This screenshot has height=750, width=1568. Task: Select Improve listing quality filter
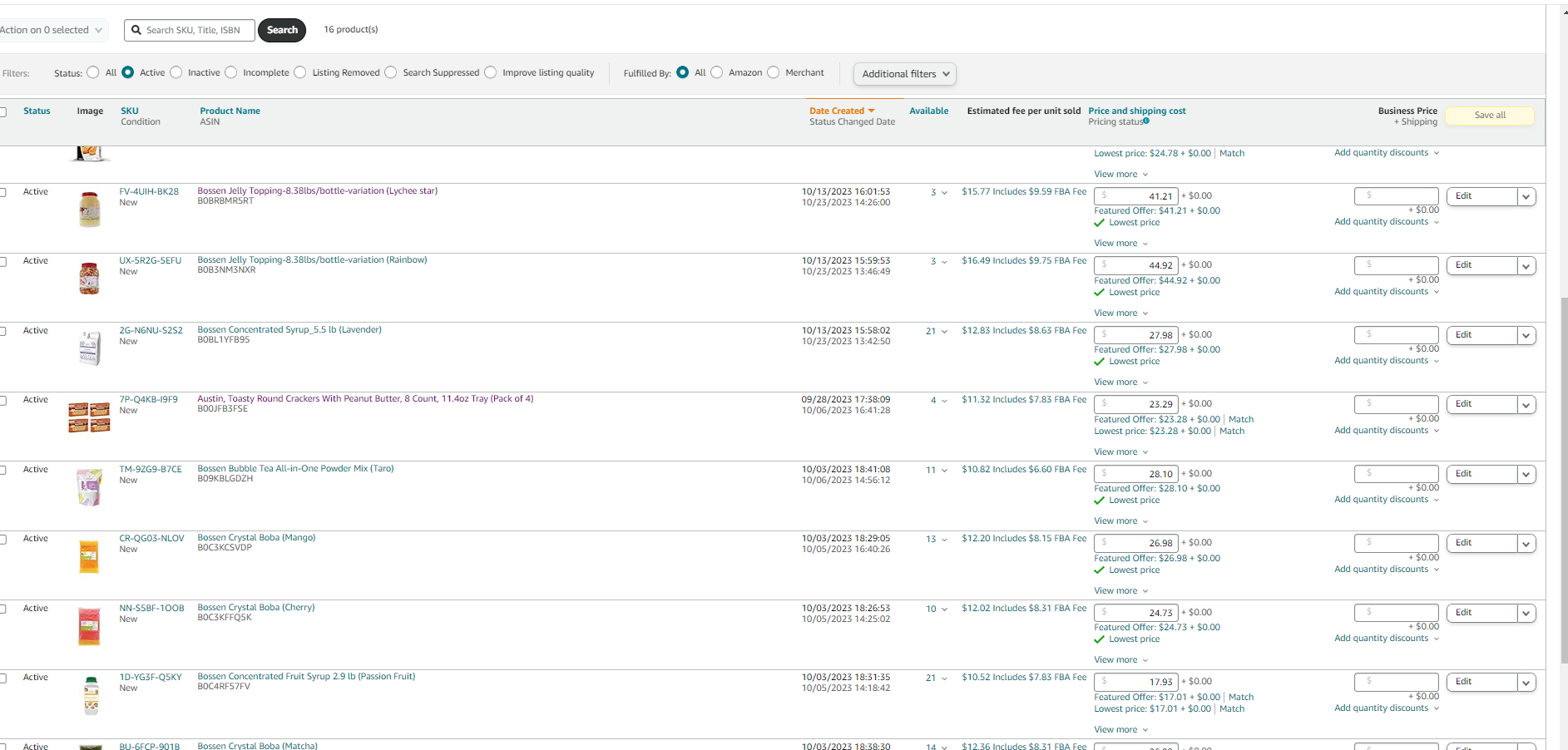(491, 72)
